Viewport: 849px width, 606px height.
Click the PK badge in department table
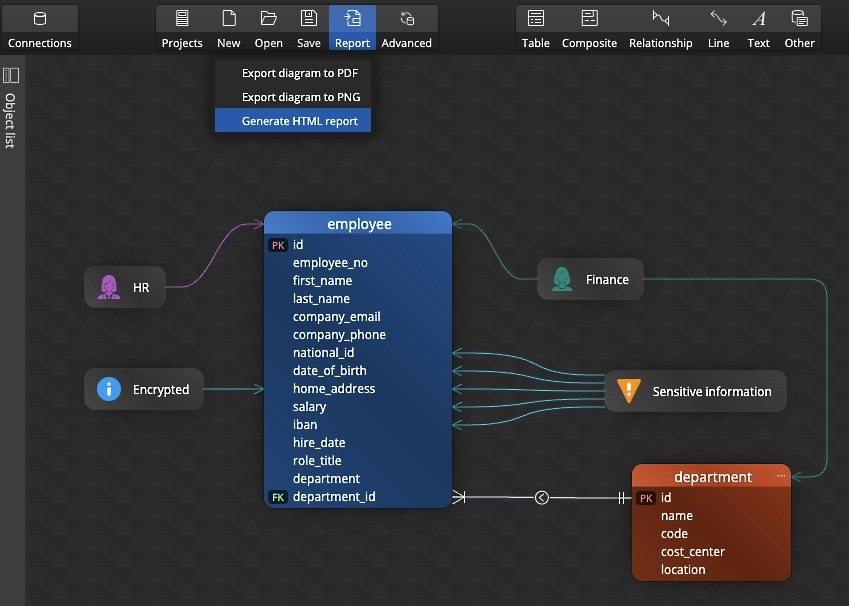click(x=646, y=498)
